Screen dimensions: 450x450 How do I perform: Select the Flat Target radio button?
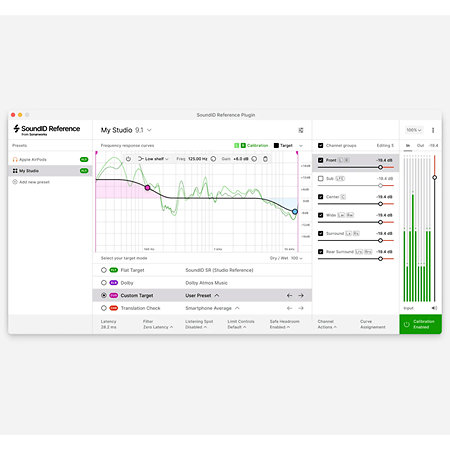(x=104, y=270)
